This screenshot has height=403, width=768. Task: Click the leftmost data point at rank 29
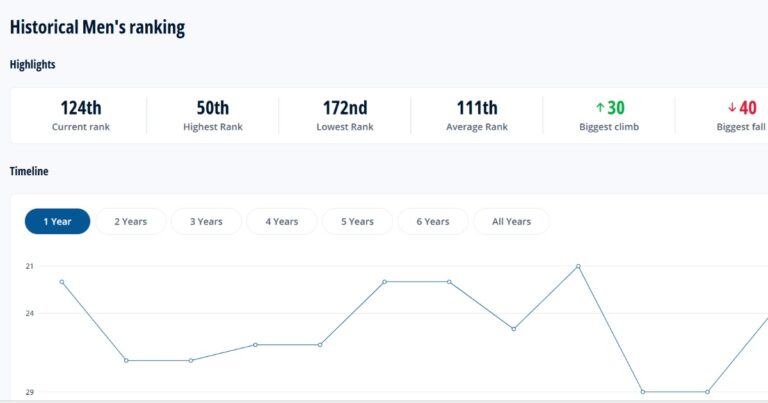643,392
